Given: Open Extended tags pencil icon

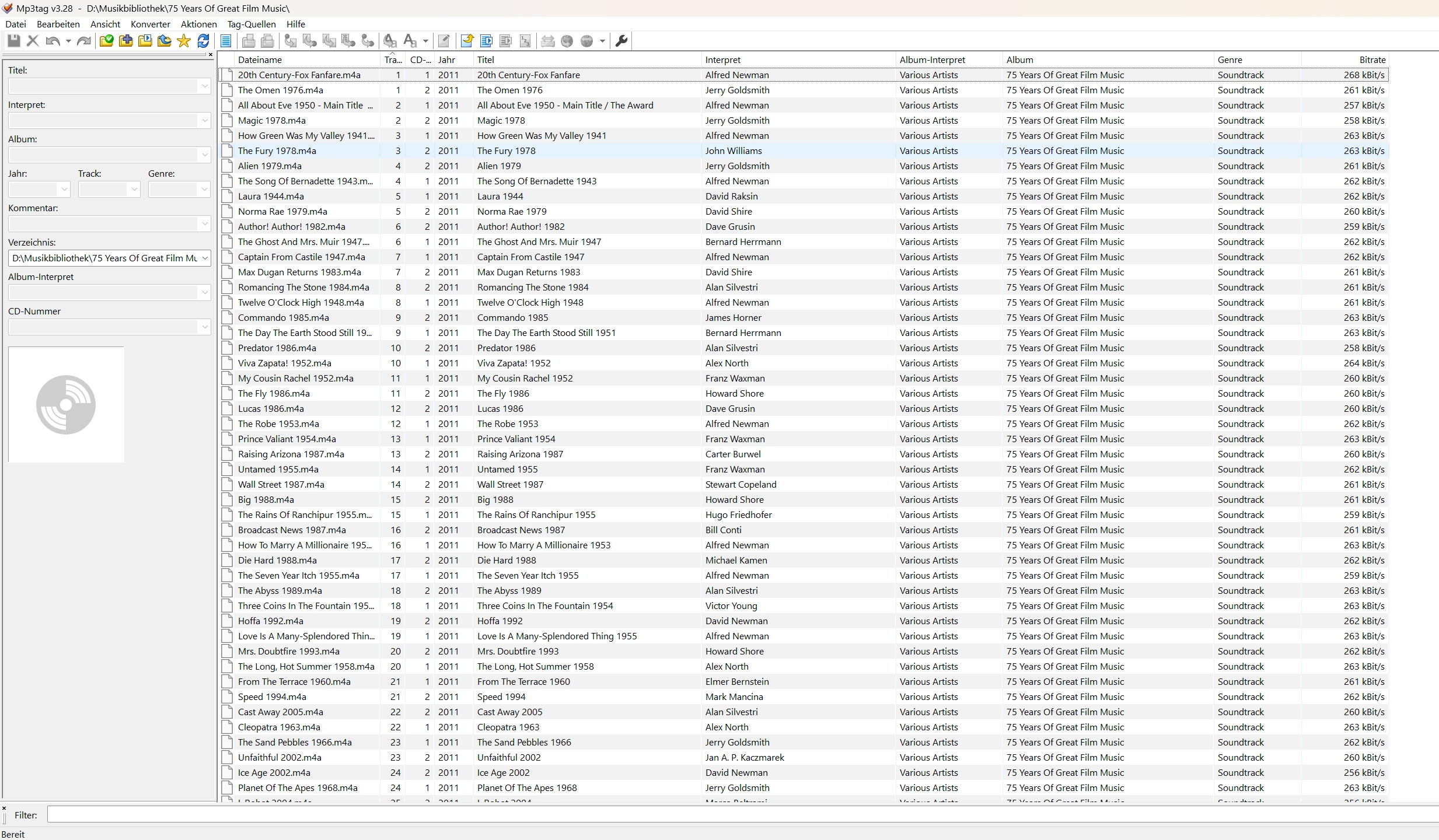Looking at the screenshot, I should pos(444,41).
